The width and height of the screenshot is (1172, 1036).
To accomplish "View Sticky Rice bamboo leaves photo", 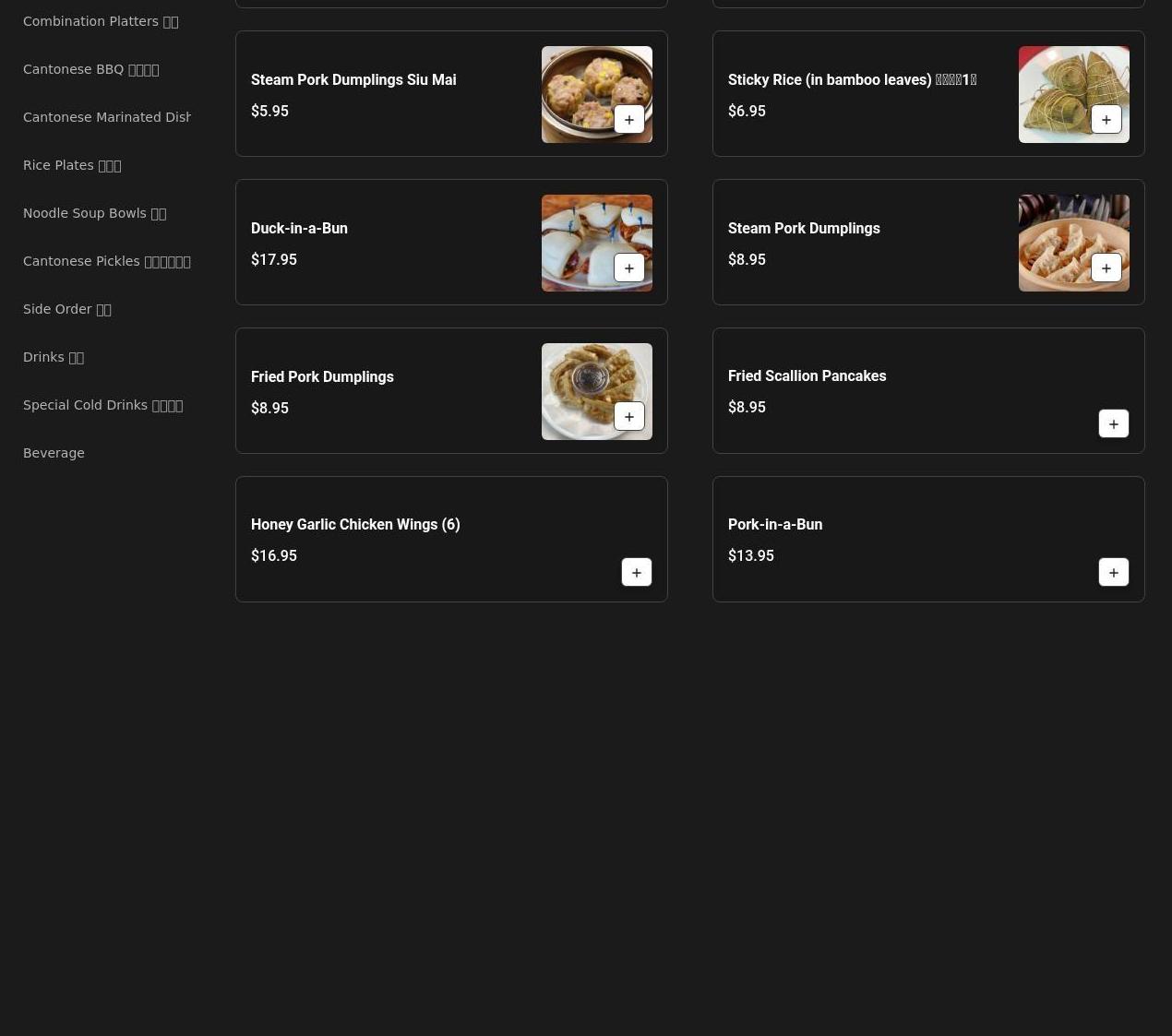I will coord(1074,94).
